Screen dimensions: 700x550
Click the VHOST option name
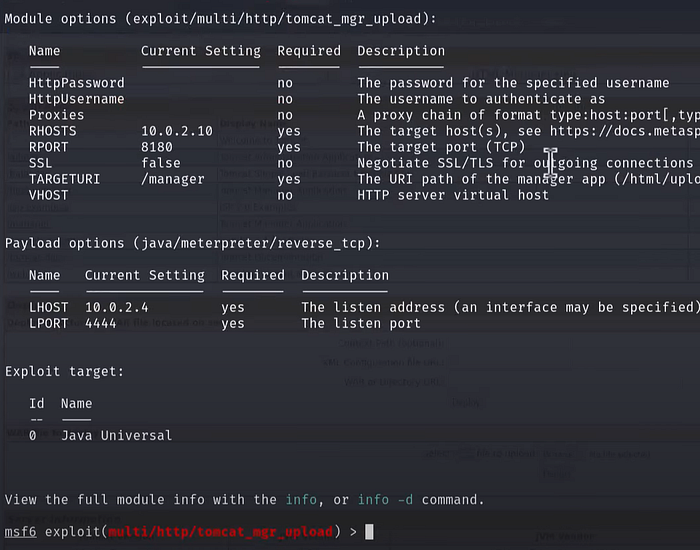click(49, 196)
